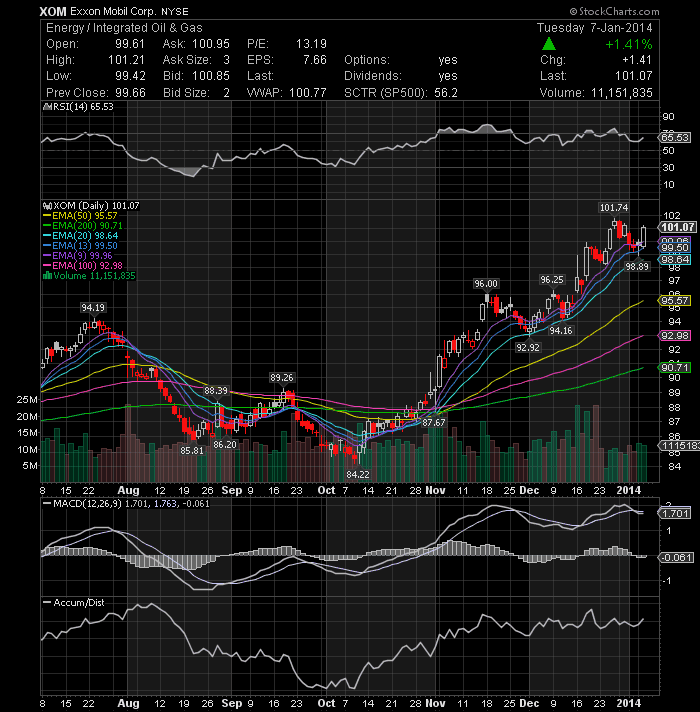Click the High value 101.21

click(126, 60)
